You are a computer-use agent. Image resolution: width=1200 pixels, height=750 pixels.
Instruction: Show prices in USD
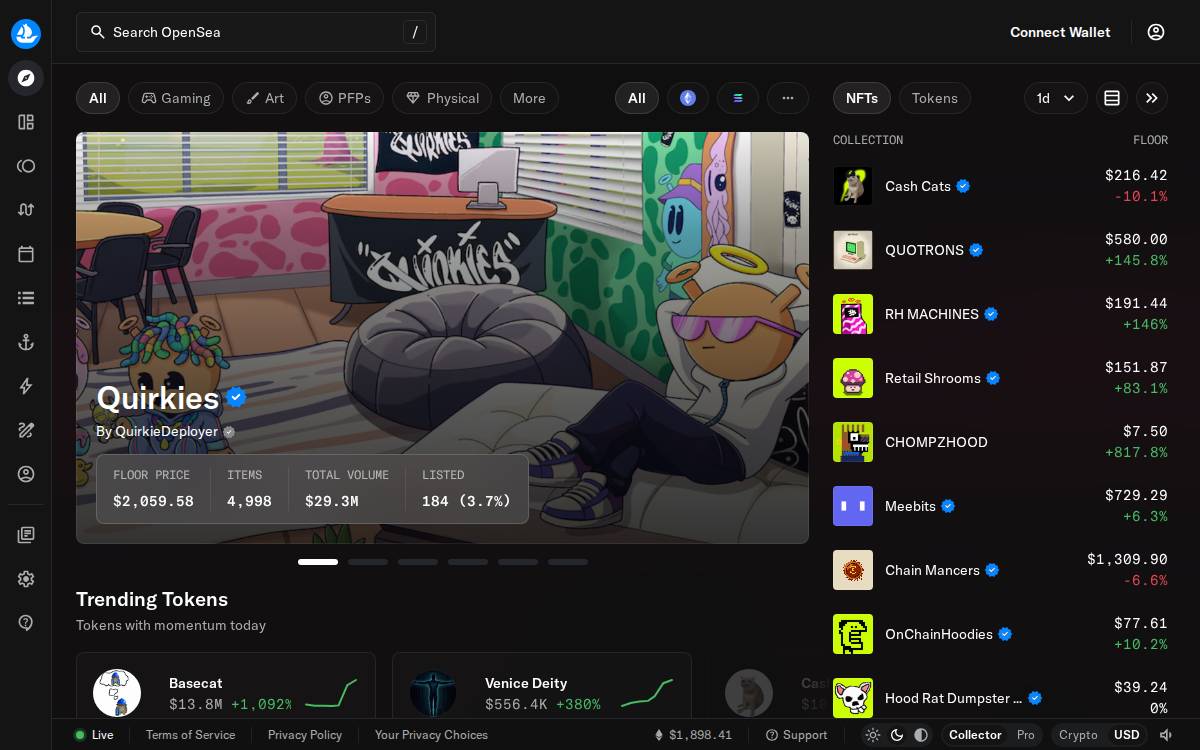tap(1127, 735)
